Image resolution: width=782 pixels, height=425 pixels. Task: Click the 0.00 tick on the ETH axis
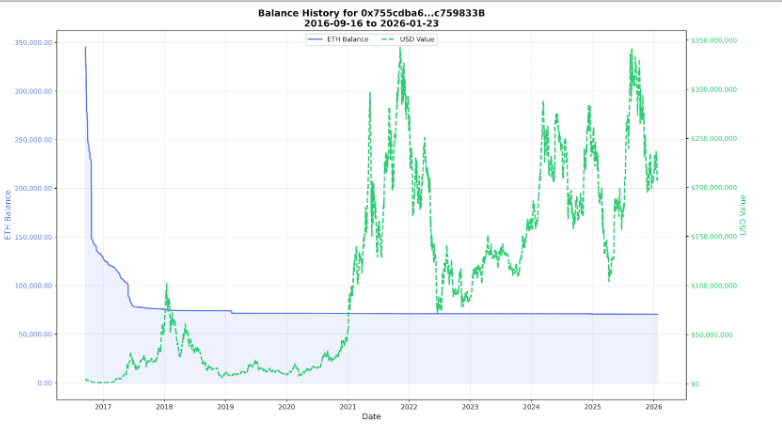pyautogui.click(x=44, y=383)
